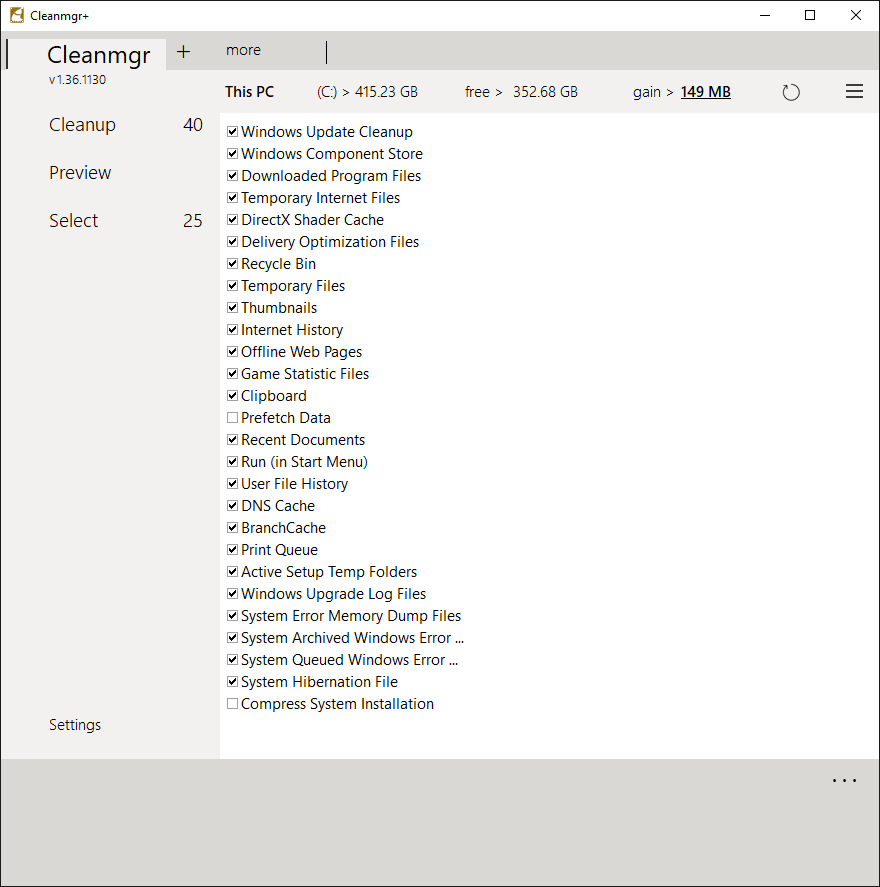880x887 pixels.
Task: Click the three dots at bottom right
Action: click(x=844, y=781)
